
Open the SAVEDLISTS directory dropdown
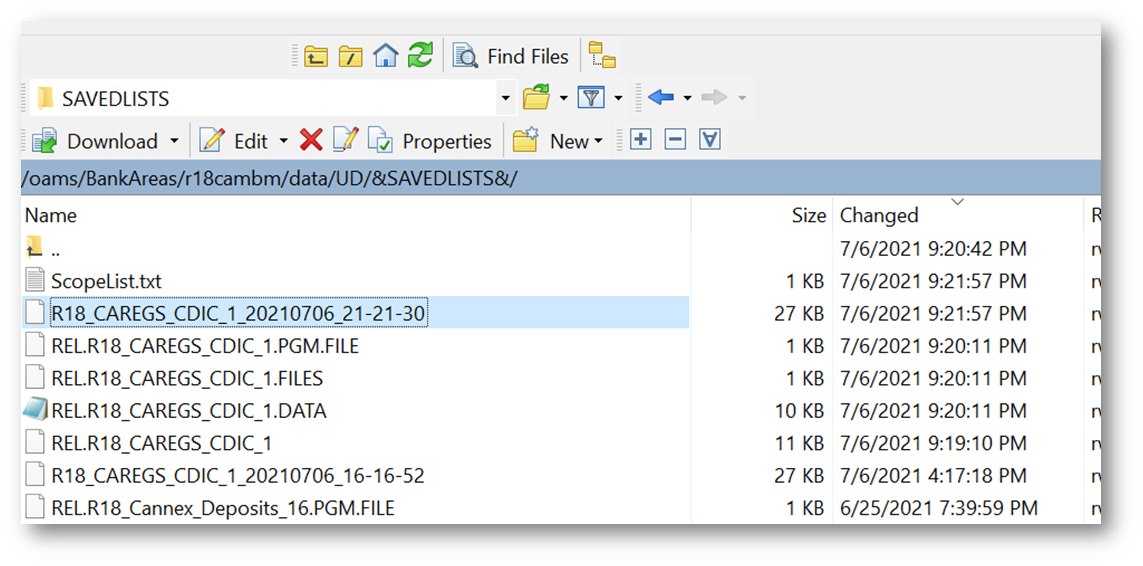coord(505,98)
